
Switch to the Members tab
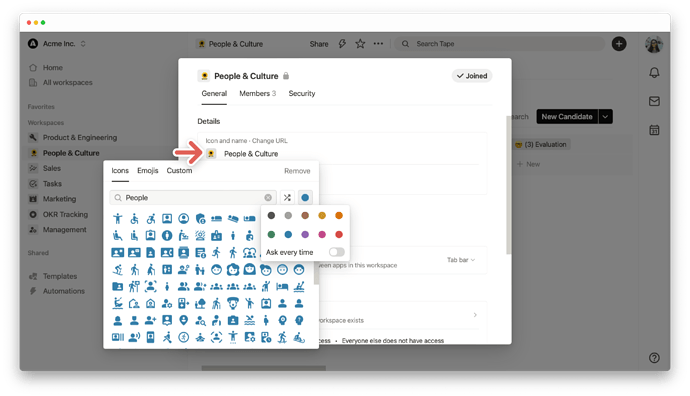(x=257, y=93)
